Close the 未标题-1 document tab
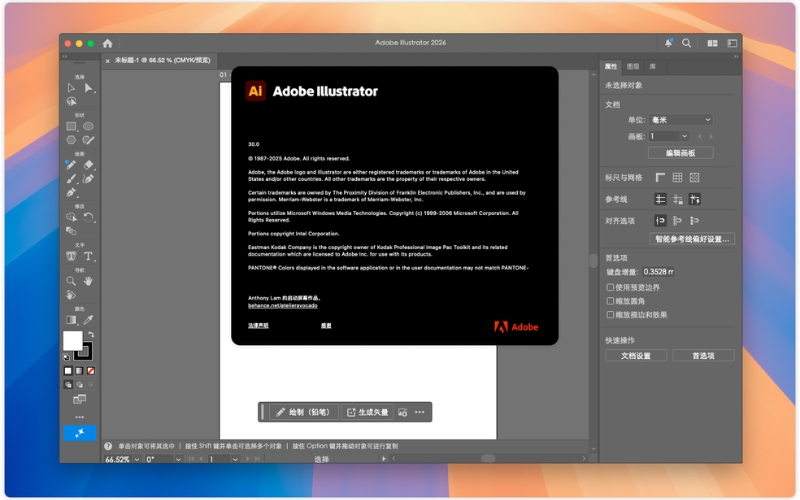 click(x=107, y=61)
